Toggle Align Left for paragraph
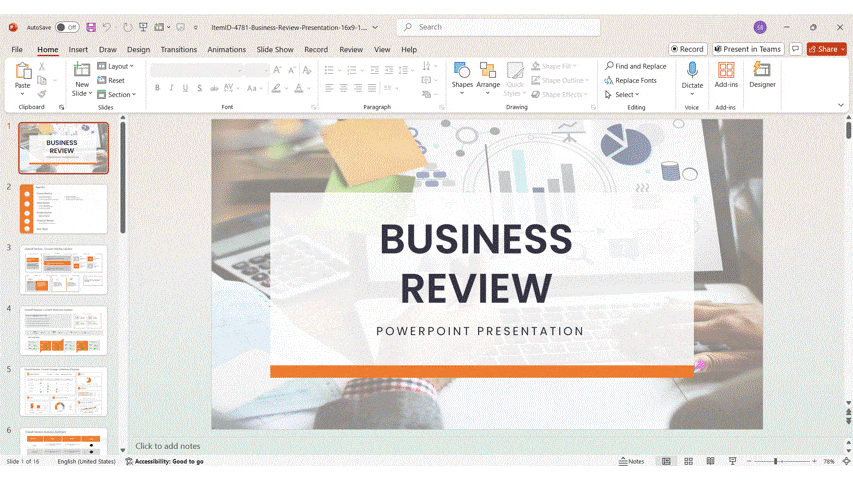 (x=329, y=88)
